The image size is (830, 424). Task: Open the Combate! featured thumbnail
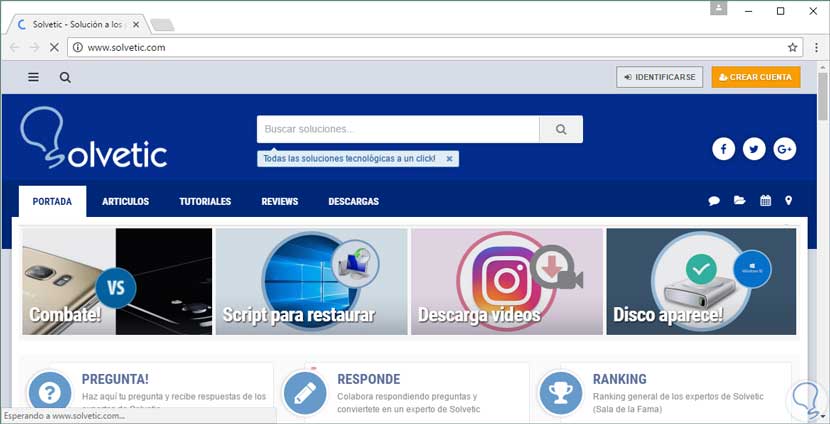(117, 282)
